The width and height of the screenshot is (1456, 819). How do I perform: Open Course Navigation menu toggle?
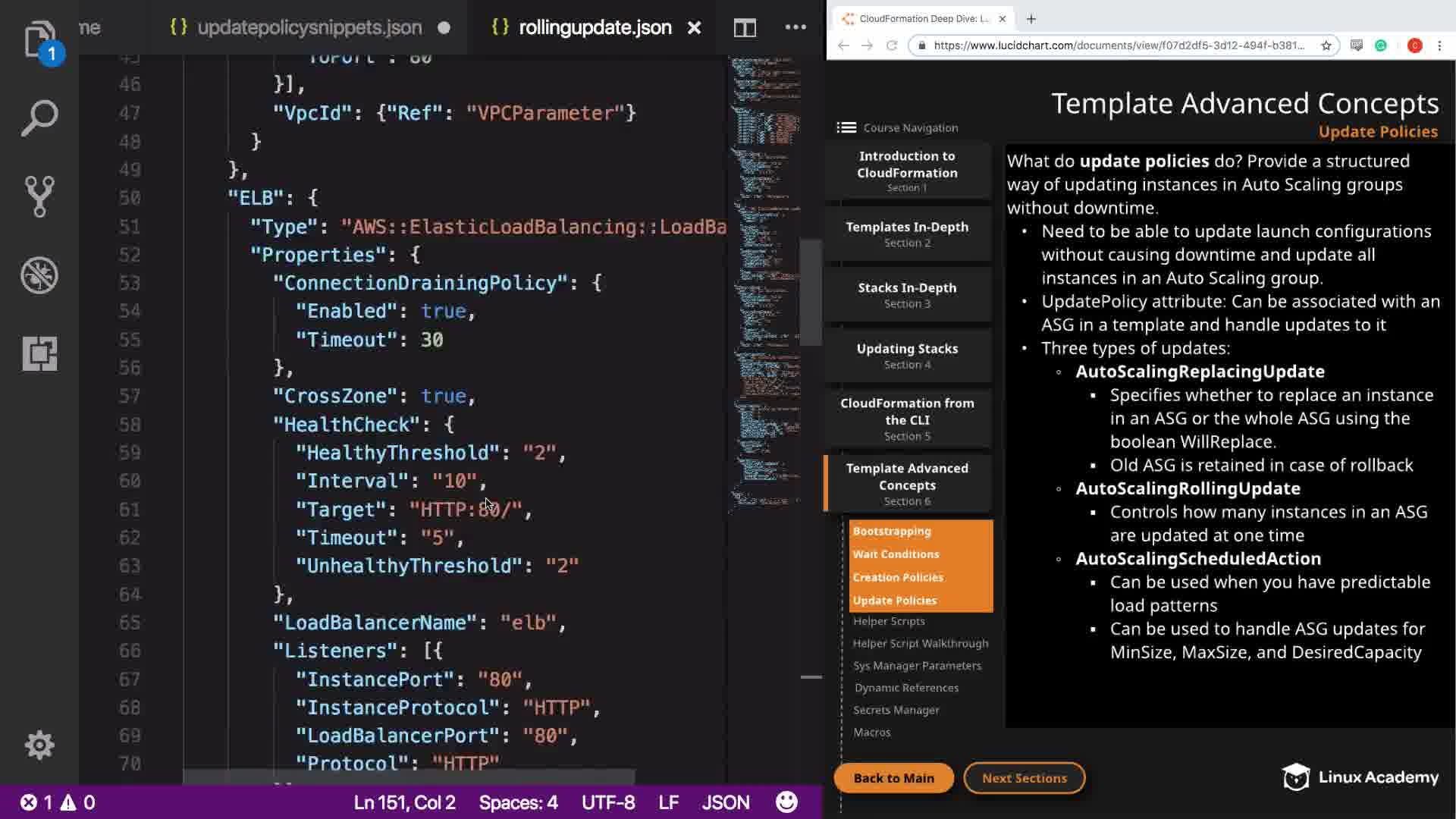(x=846, y=127)
